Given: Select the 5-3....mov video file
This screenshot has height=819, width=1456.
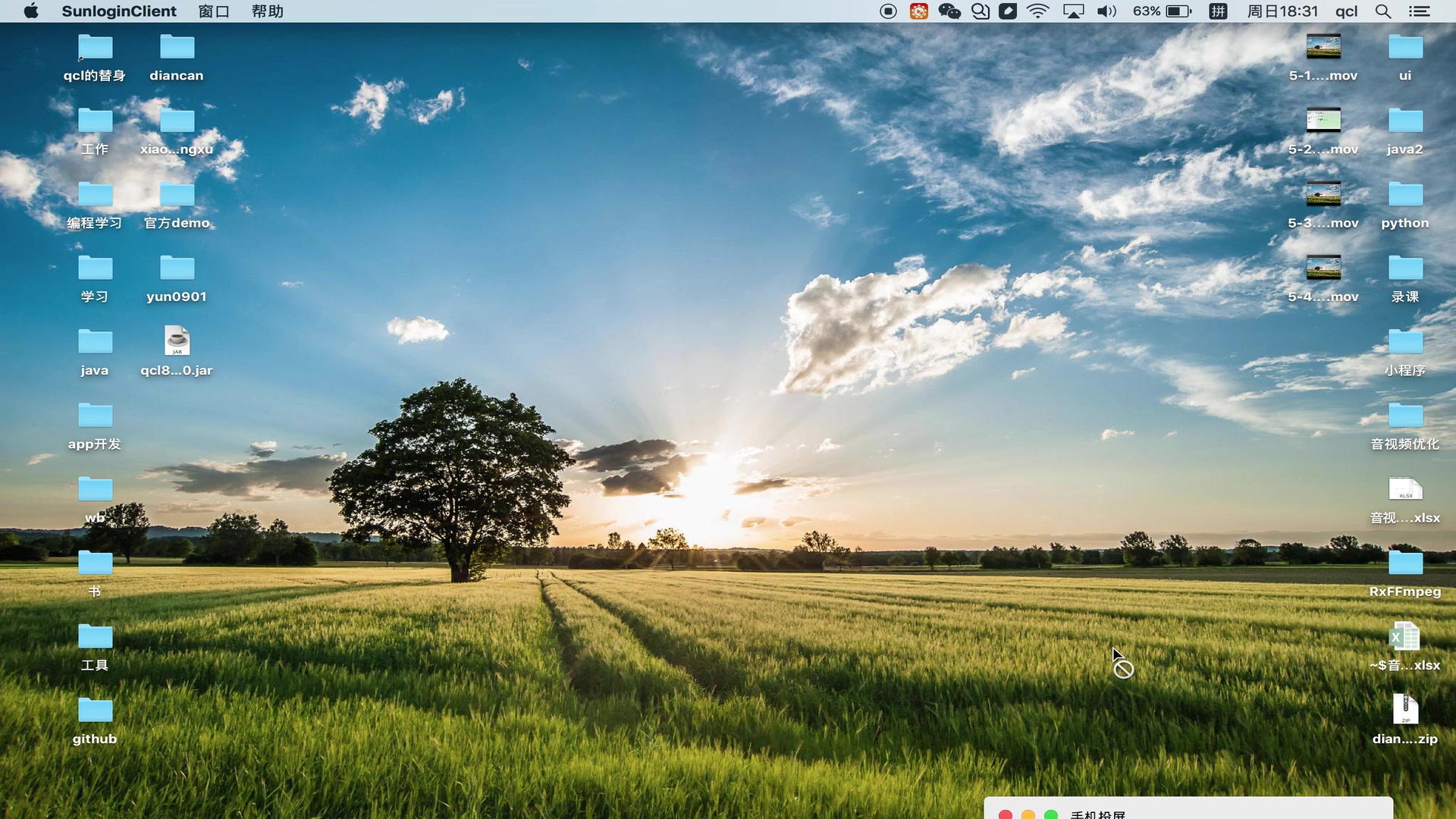Looking at the screenshot, I should (1323, 205).
